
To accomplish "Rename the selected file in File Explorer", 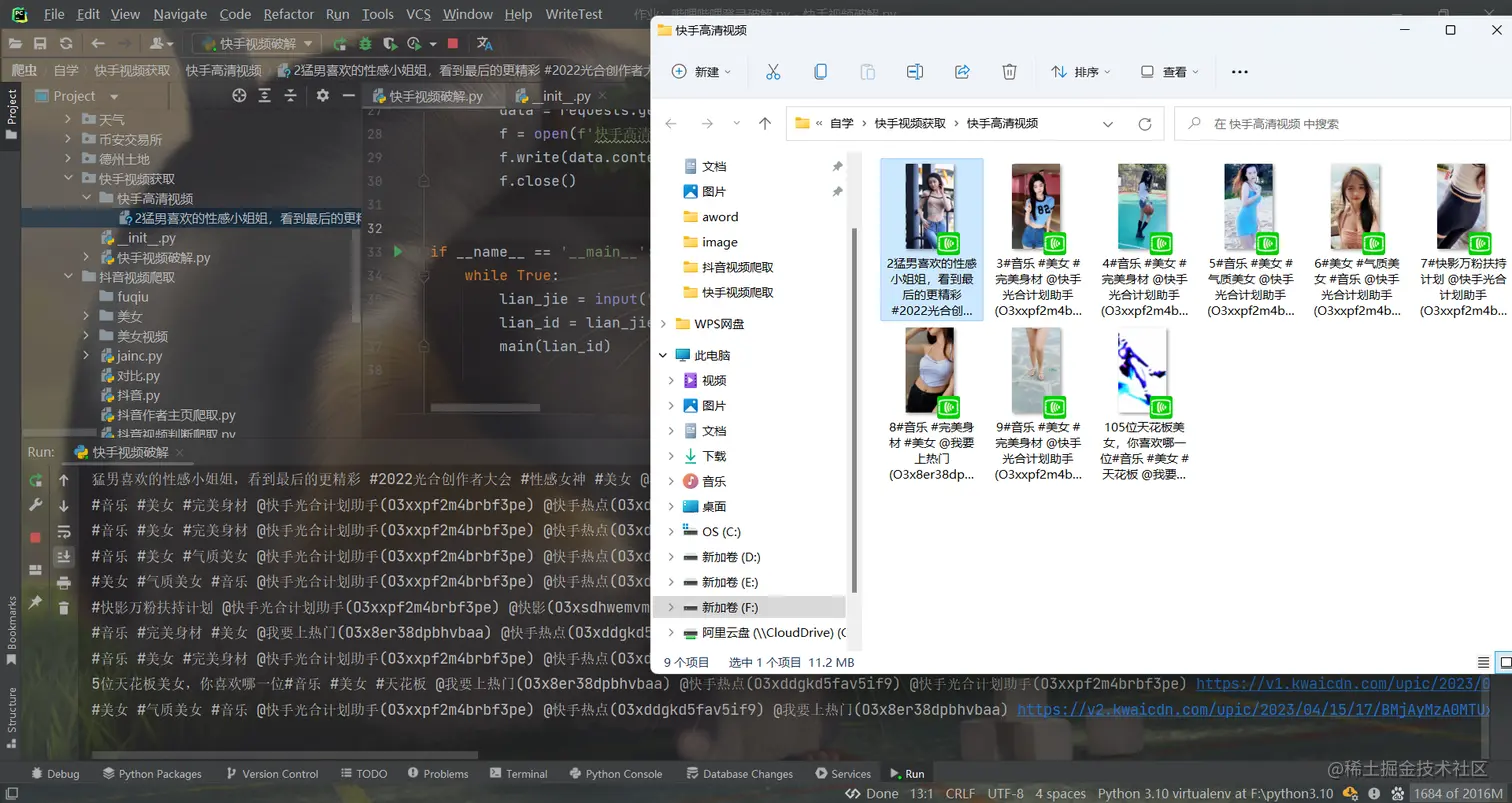I will tap(915, 72).
